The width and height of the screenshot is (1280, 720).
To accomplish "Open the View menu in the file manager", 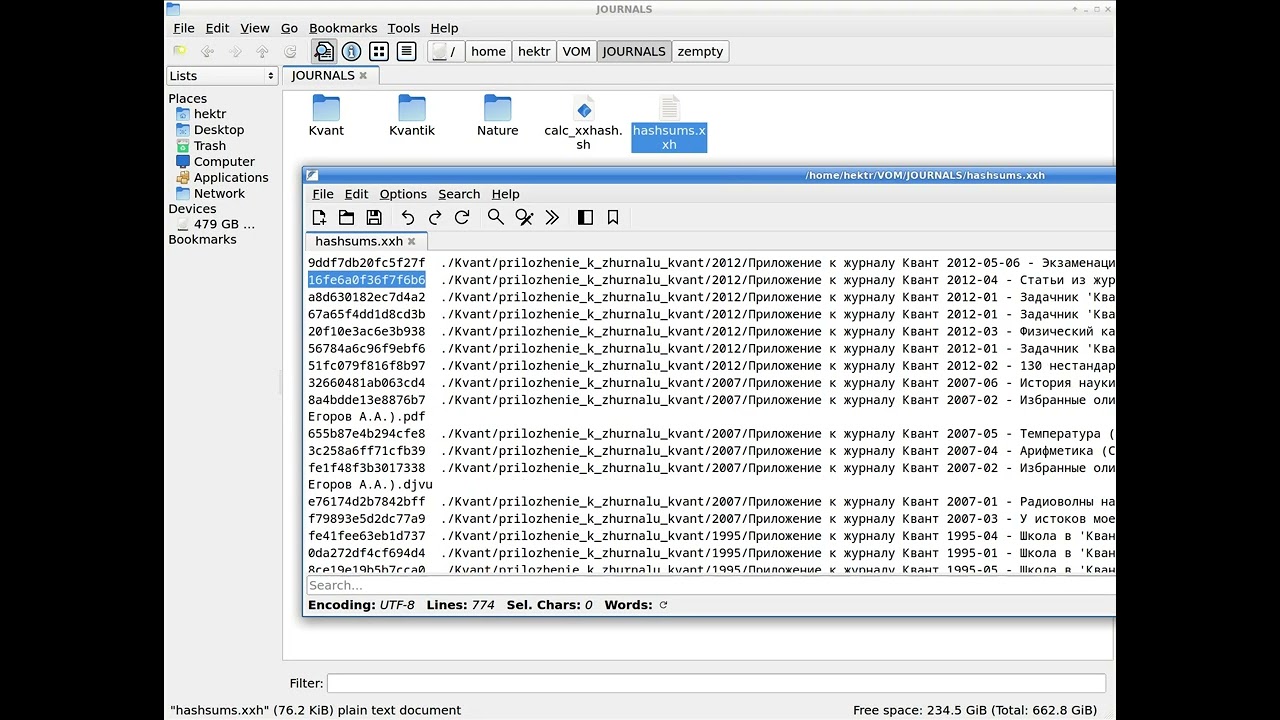I will tap(255, 28).
